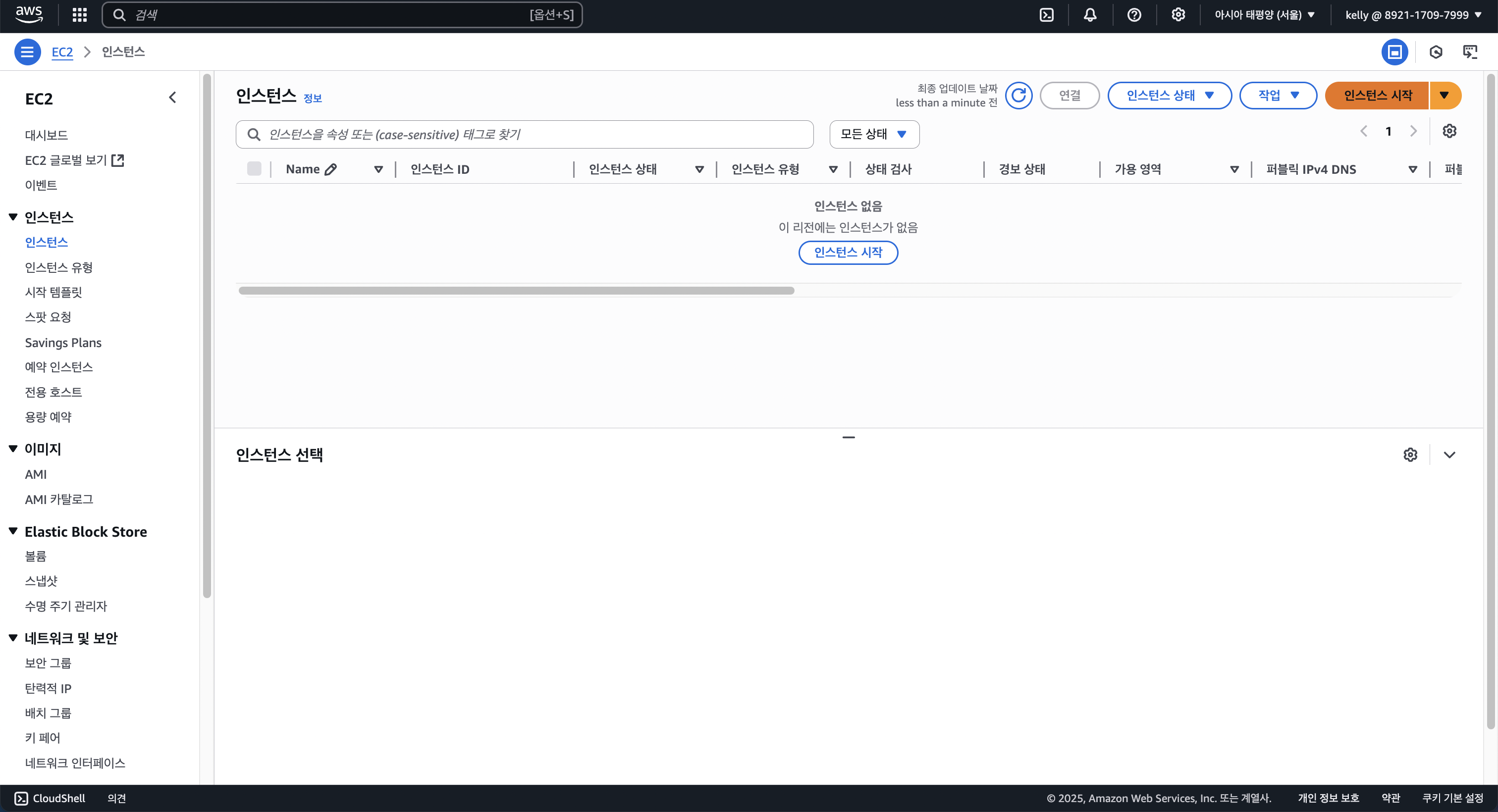Open the 모든 상태 filter dropdown
The width and height of the screenshot is (1498, 812).
click(874, 134)
